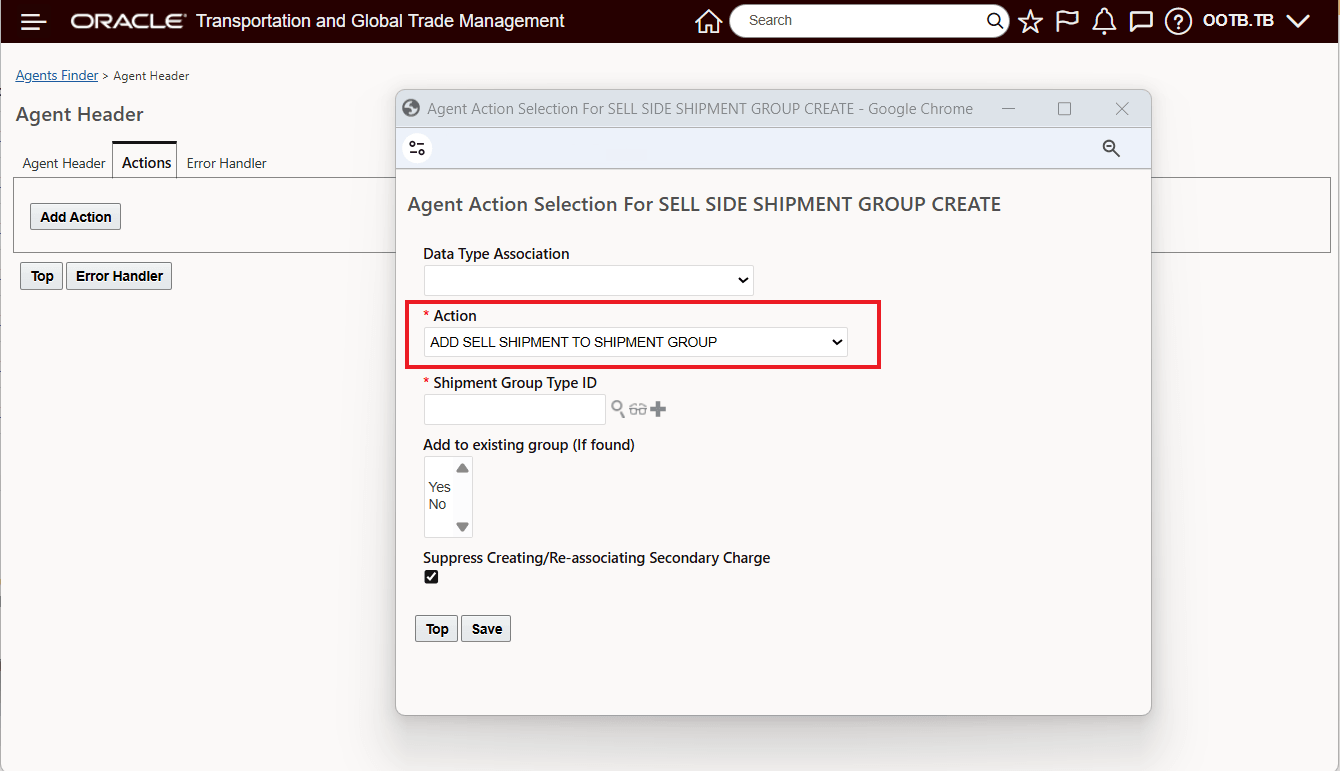The width and height of the screenshot is (1340, 771).
Task: Select No in Add to existing group list
Action: [436, 504]
